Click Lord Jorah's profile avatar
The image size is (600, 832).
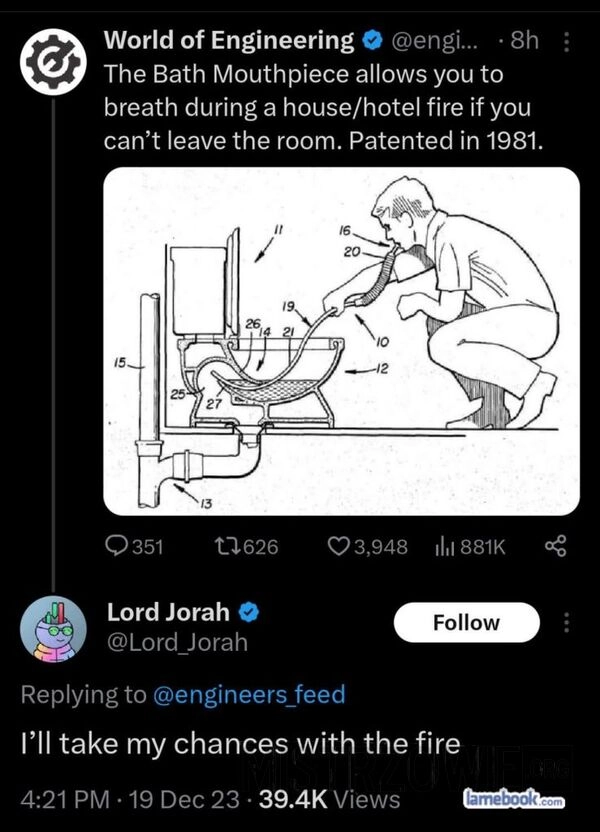(51, 631)
